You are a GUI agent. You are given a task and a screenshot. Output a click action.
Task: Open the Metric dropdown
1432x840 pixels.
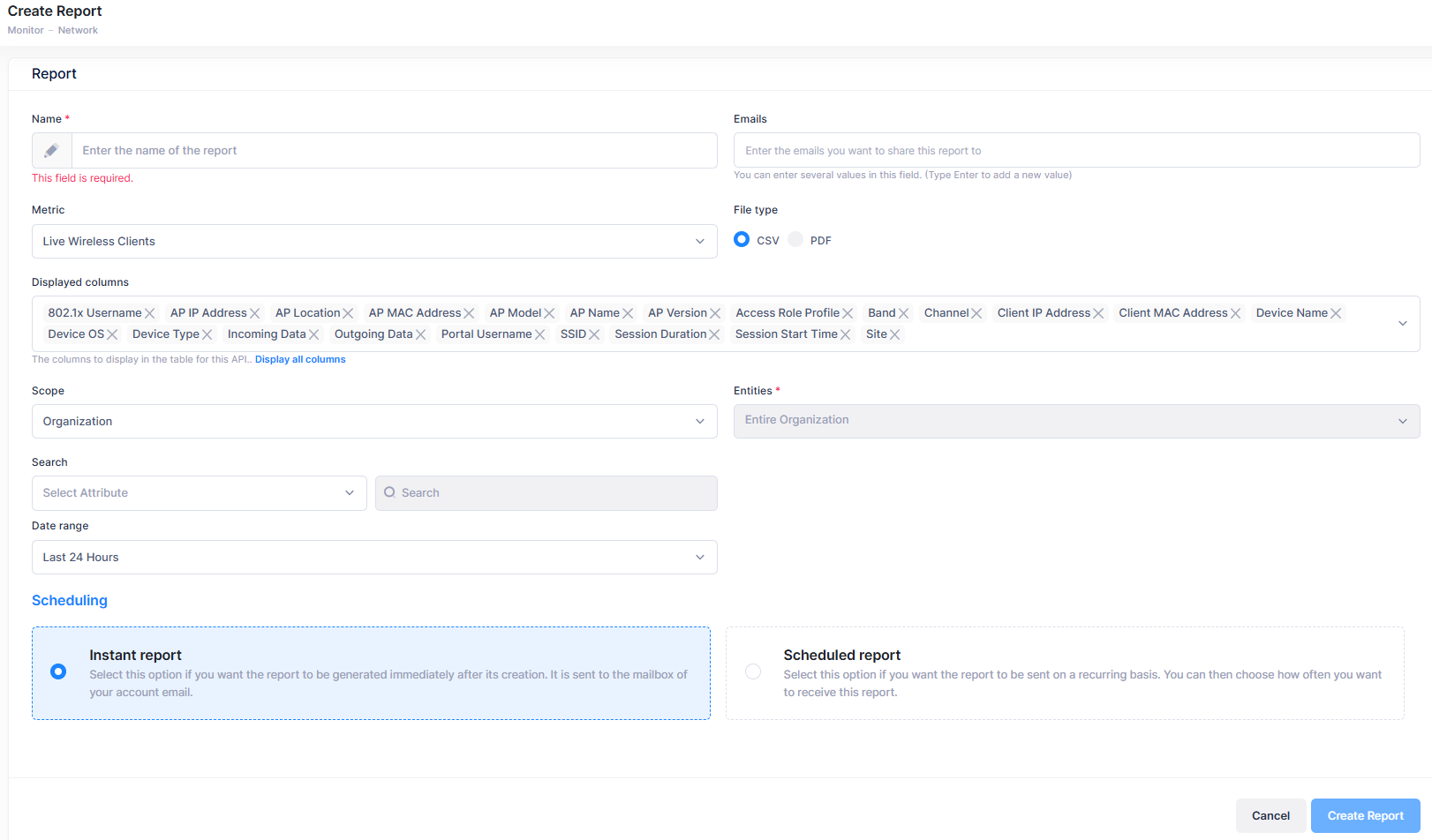[374, 242]
